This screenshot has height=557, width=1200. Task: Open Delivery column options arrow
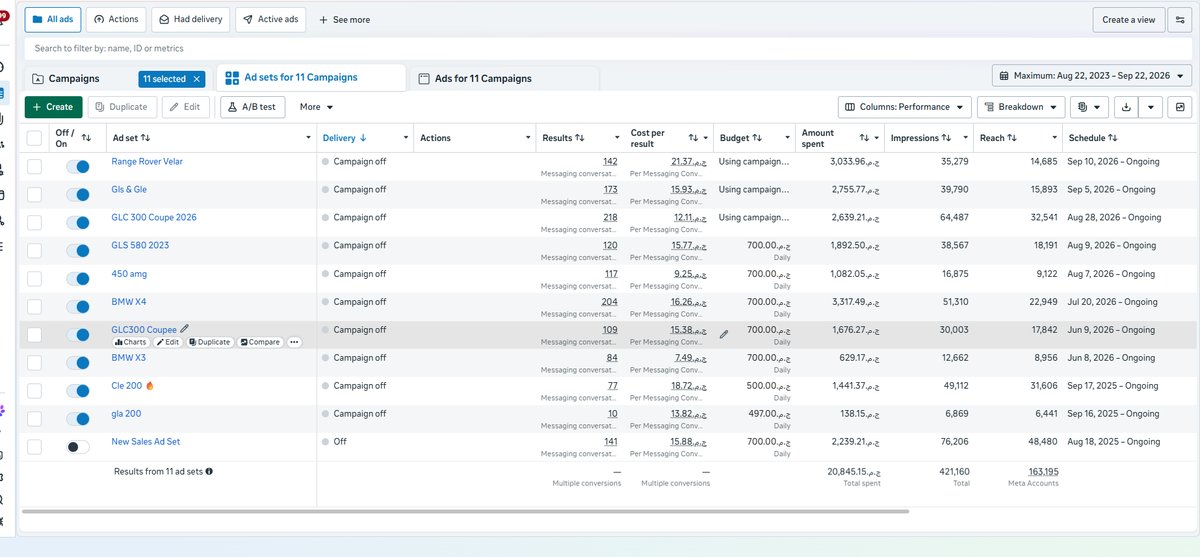click(405, 138)
